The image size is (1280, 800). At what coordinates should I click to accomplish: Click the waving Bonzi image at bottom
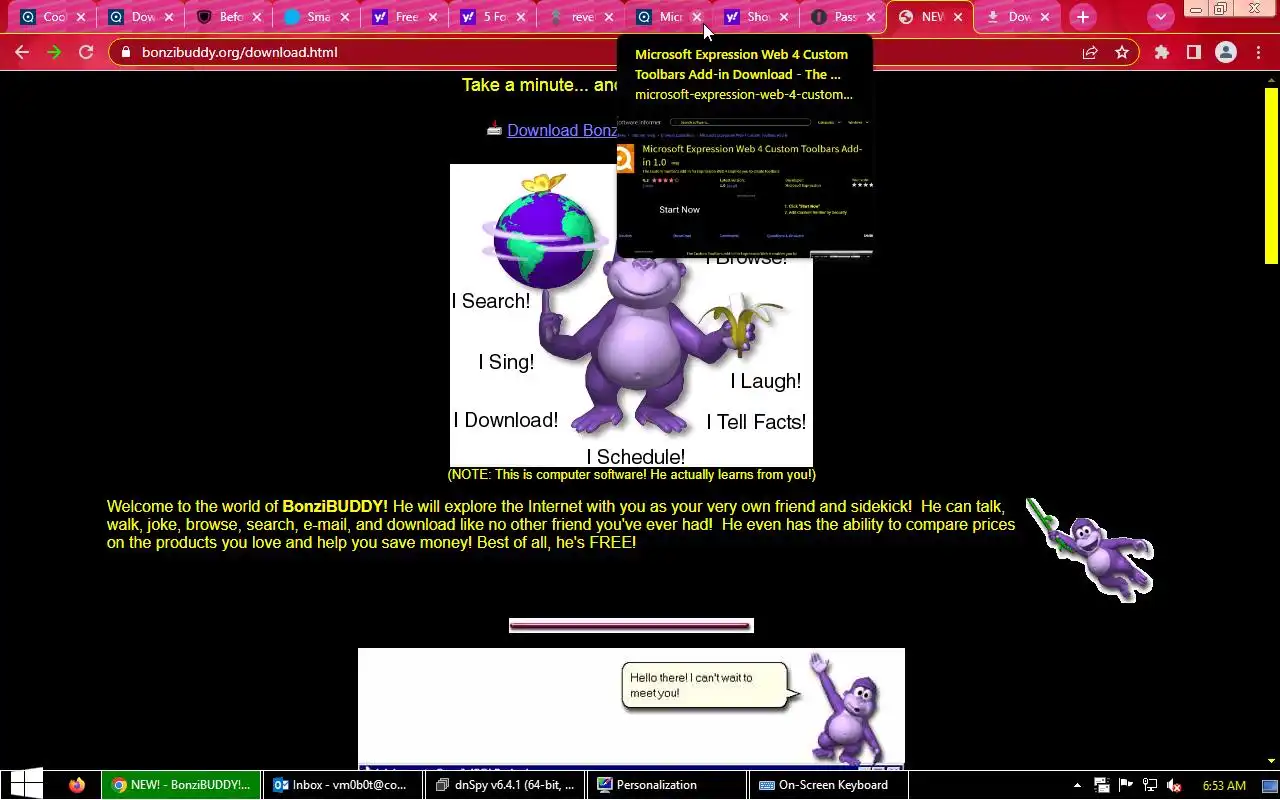click(847, 710)
